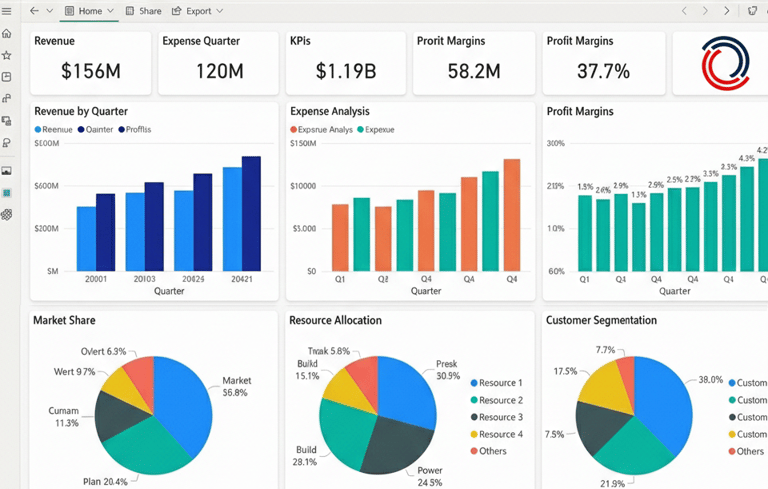Go to the home icon in sidebar
Viewport: 768px width, 489px height.
click(6, 33)
